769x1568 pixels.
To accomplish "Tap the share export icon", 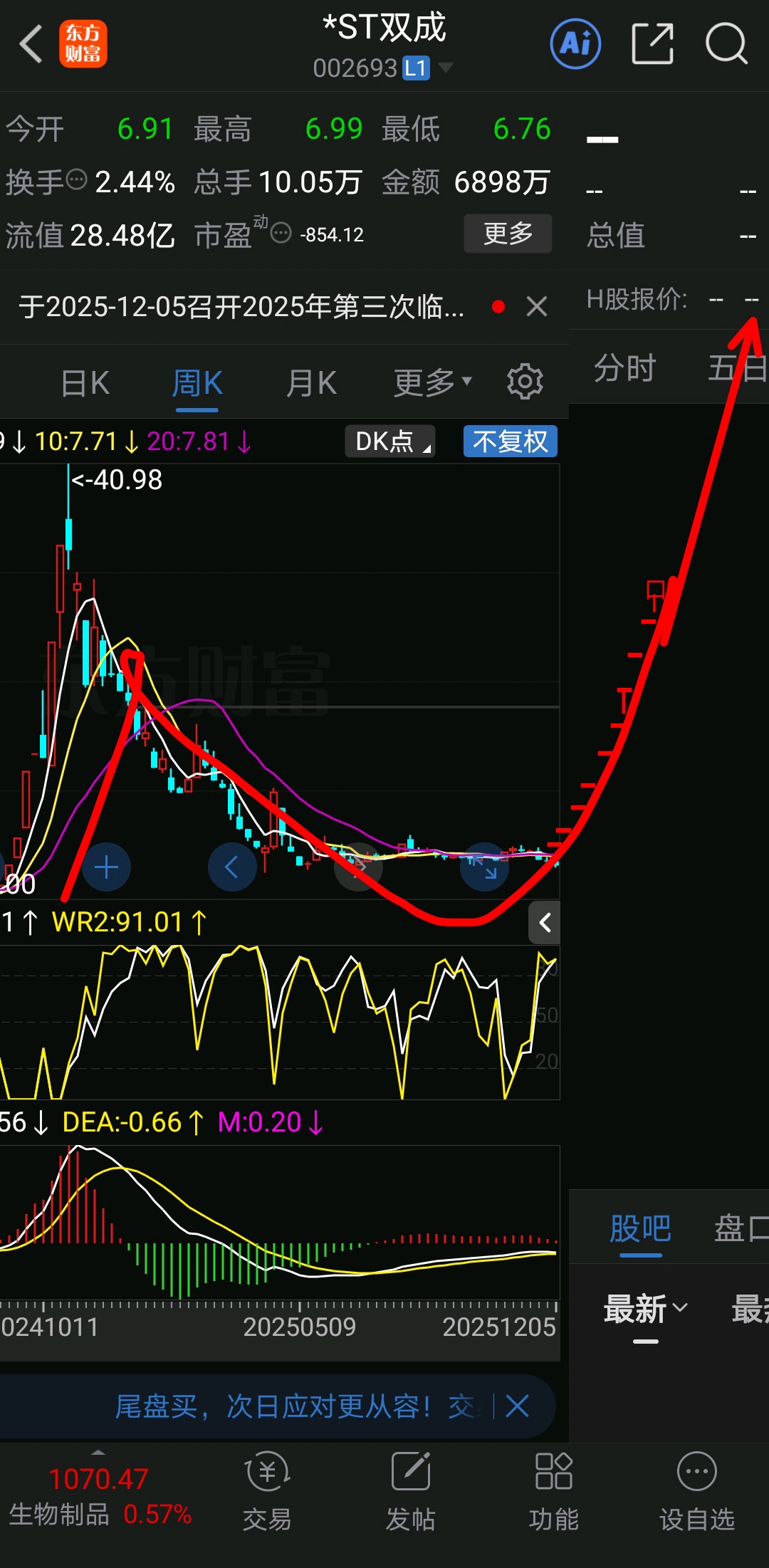I will click(x=652, y=44).
